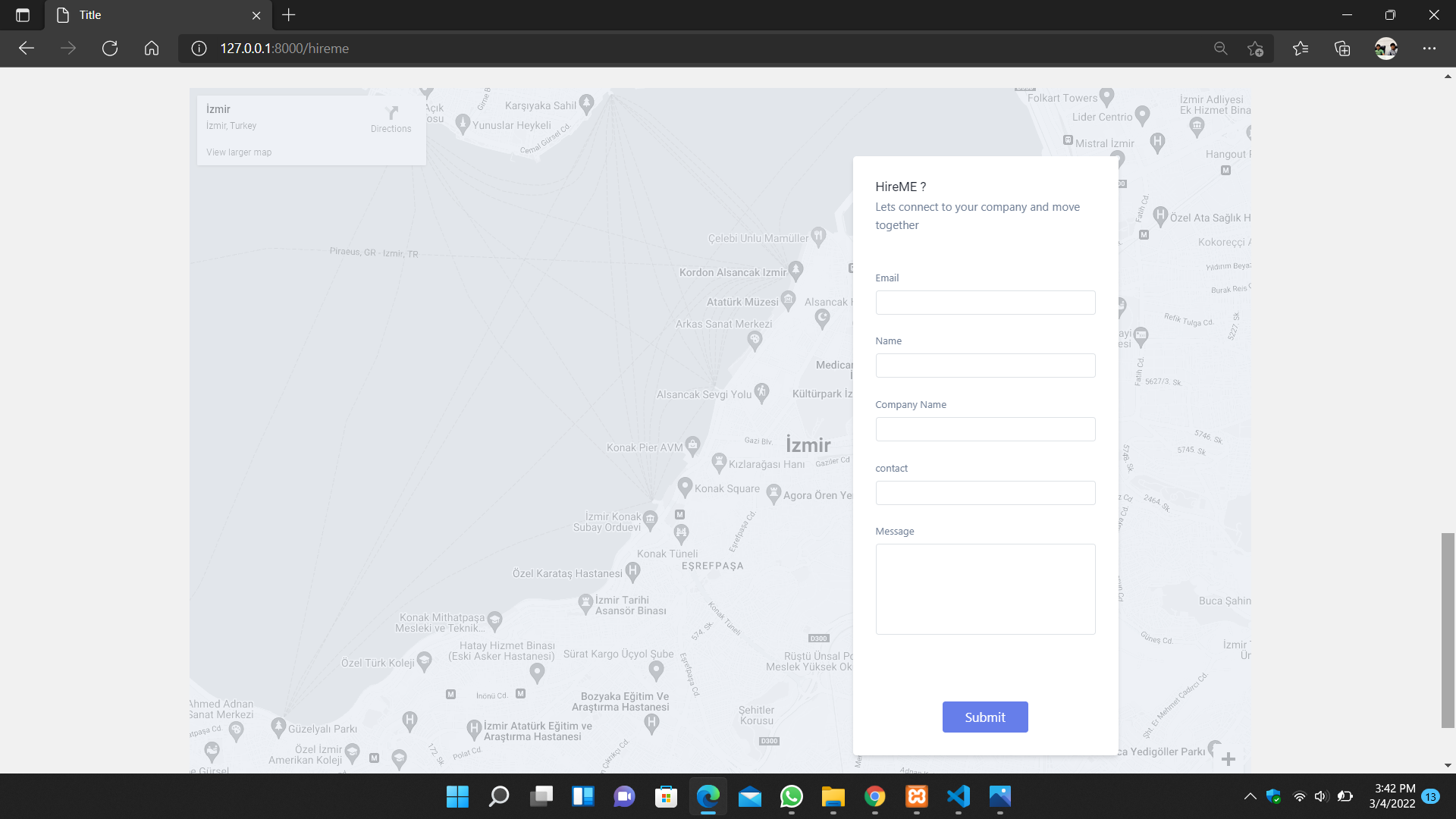
Task: Focus the Name input field
Action: click(x=985, y=366)
